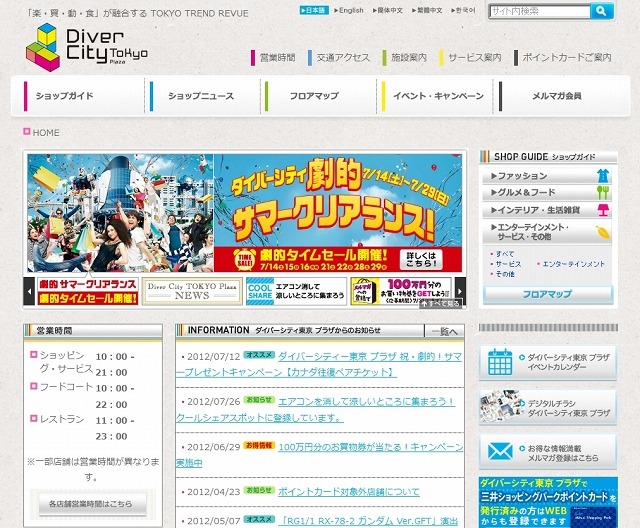The width and height of the screenshot is (640, 528).
Task: Expand the インテリア・生活雑貨 category
Action: tap(547, 210)
